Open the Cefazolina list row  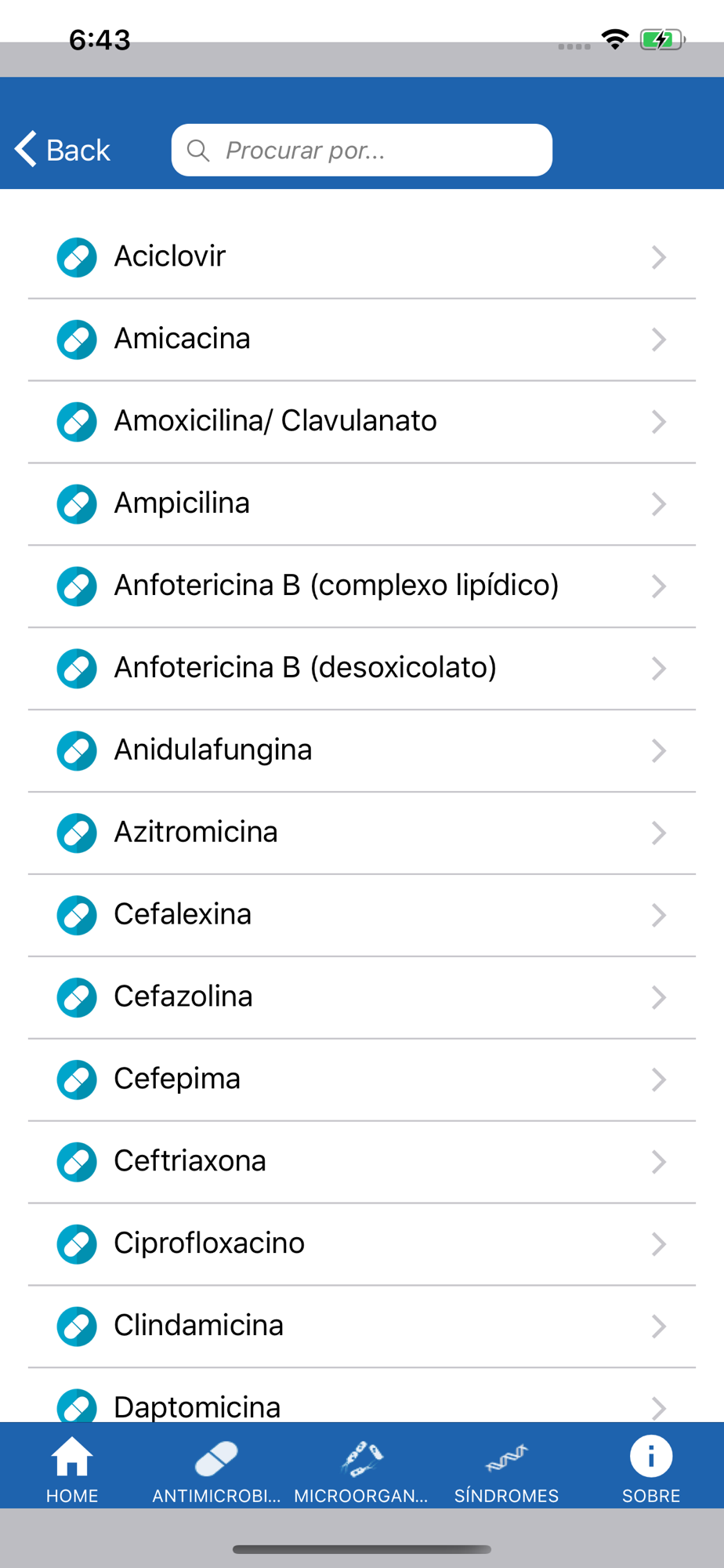pos(183,996)
